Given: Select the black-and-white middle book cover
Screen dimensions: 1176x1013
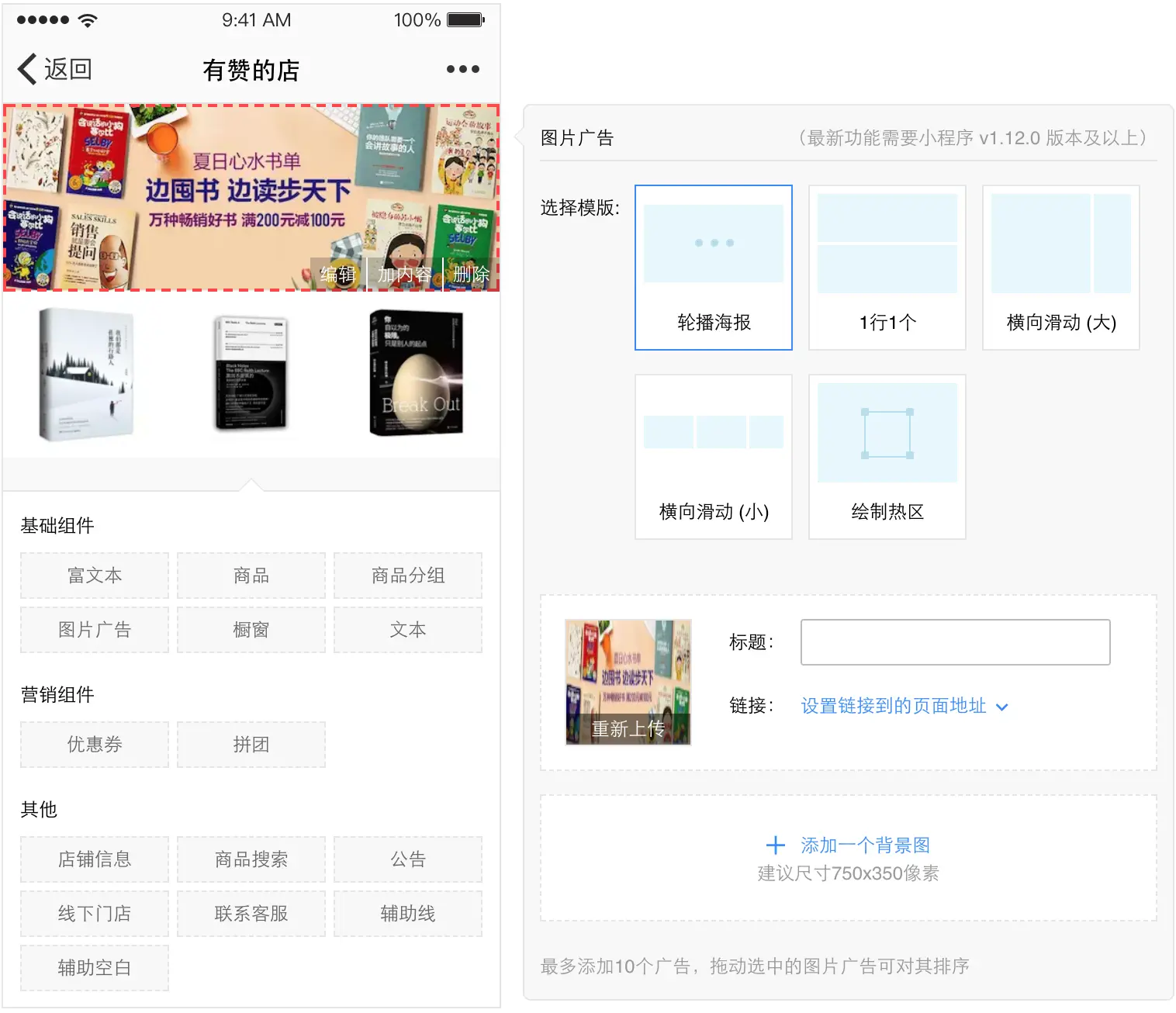Looking at the screenshot, I should 251,374.
